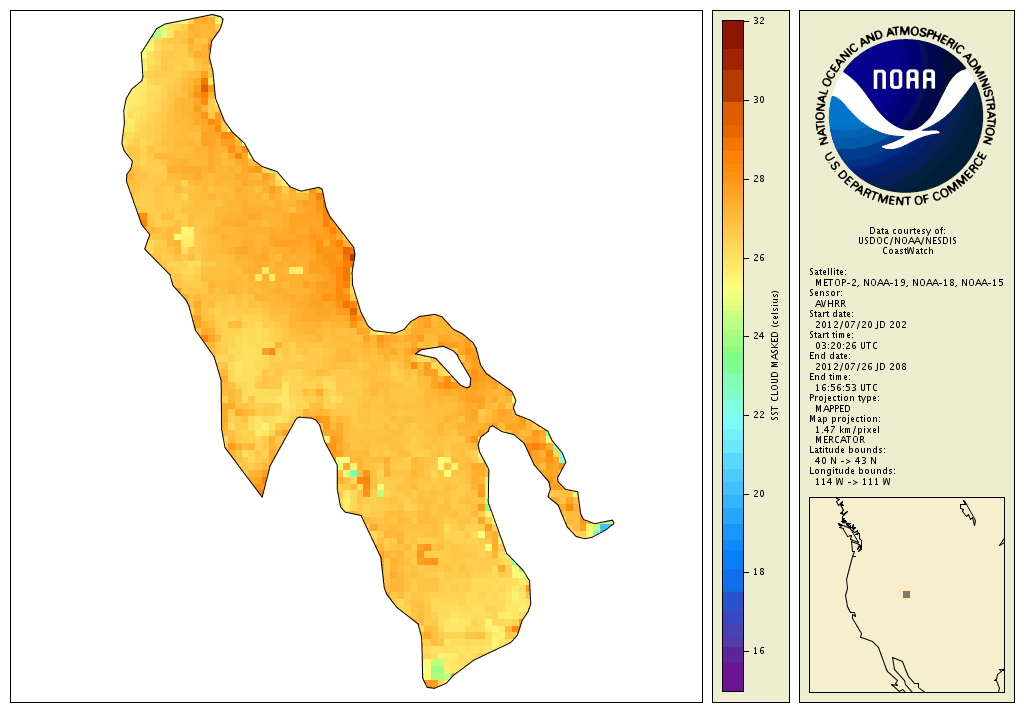
Task: Click the MERCATOR value
Action: 840,440
